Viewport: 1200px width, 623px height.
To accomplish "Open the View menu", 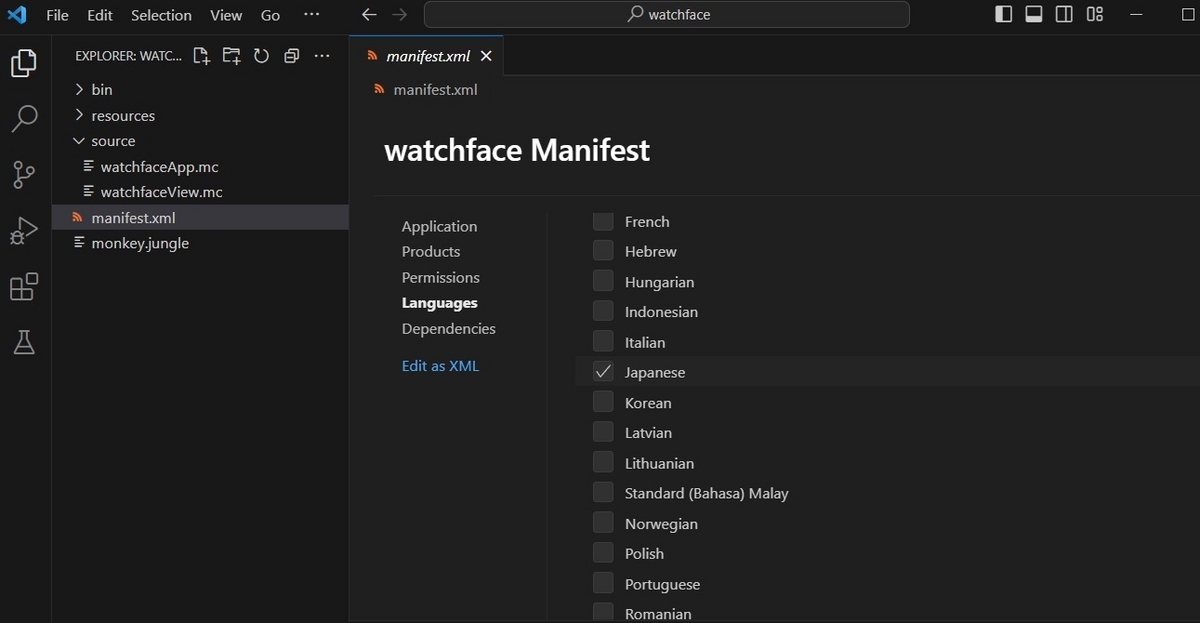I will tap(226, 15).
